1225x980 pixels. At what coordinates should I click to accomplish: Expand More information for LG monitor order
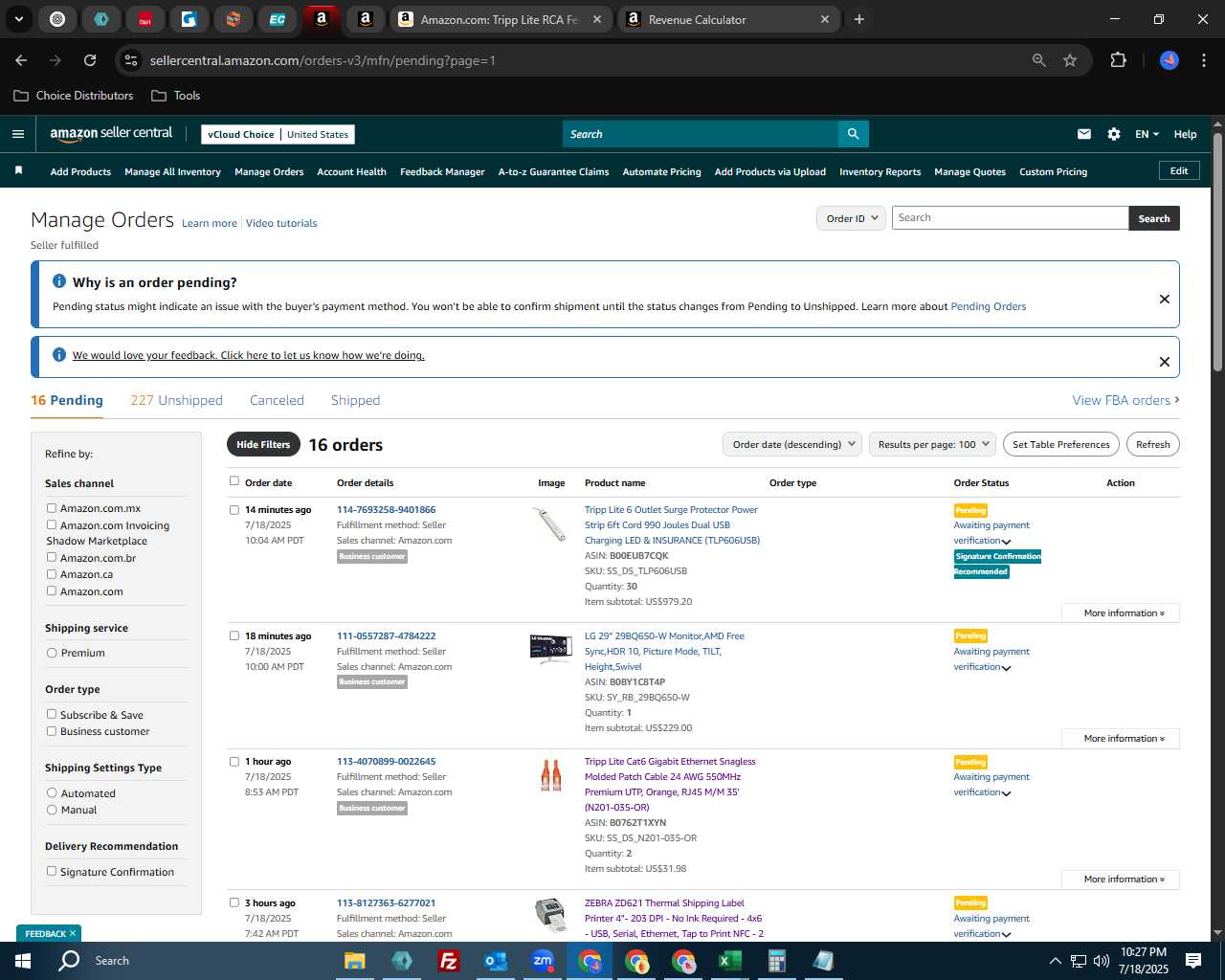pos(1121,739)
